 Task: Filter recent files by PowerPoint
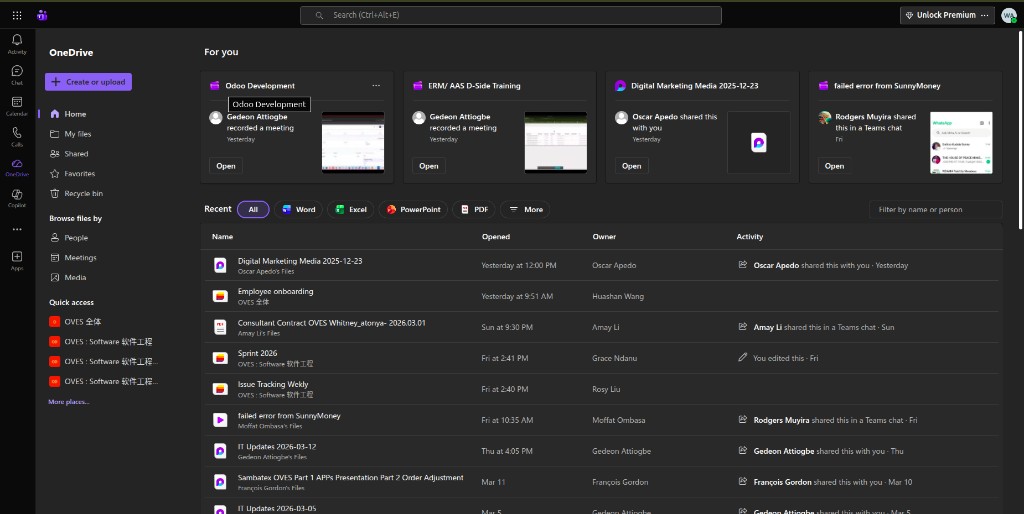coord(413,210)
